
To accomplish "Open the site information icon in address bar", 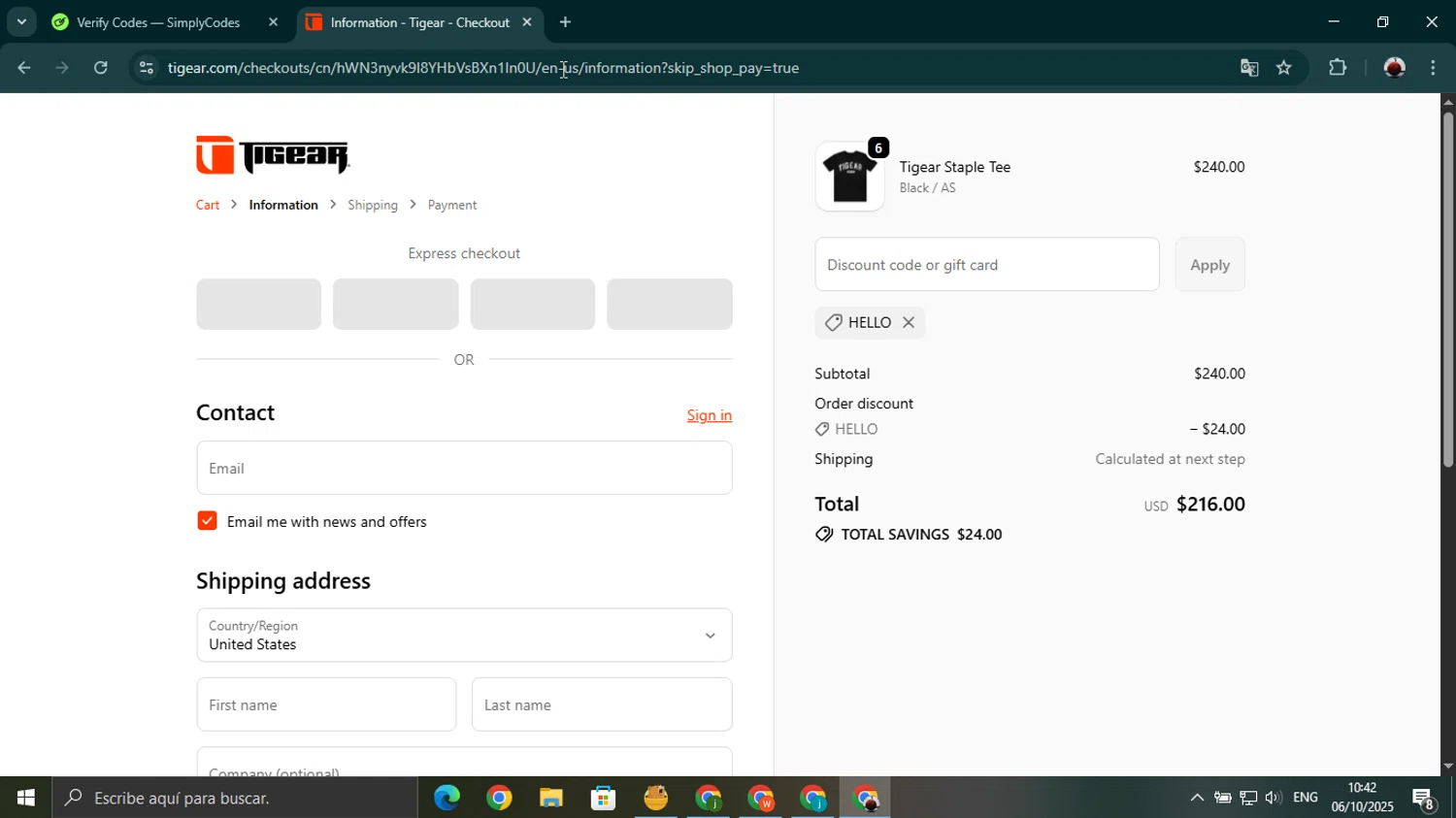I will [x=146, y=68].
